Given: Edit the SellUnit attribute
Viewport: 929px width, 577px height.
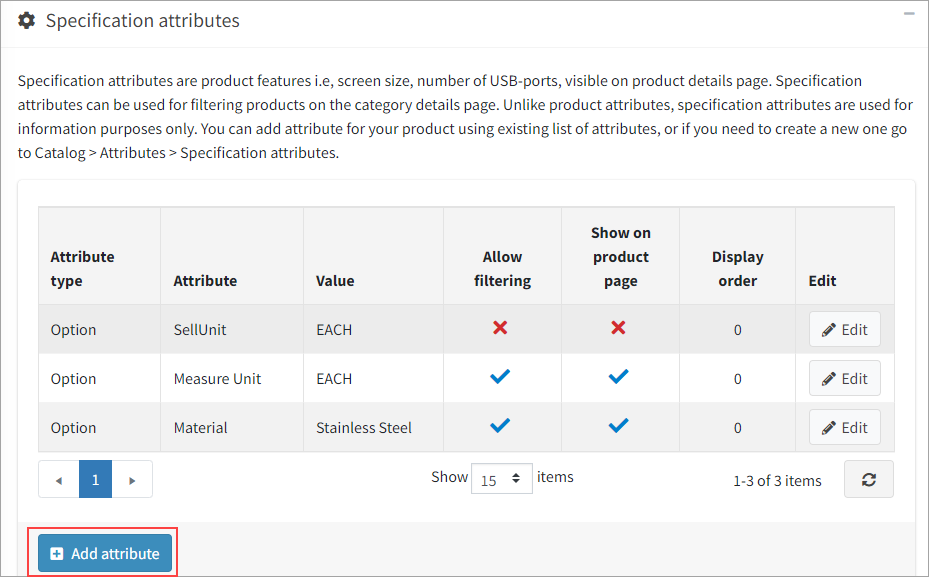Looking at the screenshot, I should [x=844, y=330].
